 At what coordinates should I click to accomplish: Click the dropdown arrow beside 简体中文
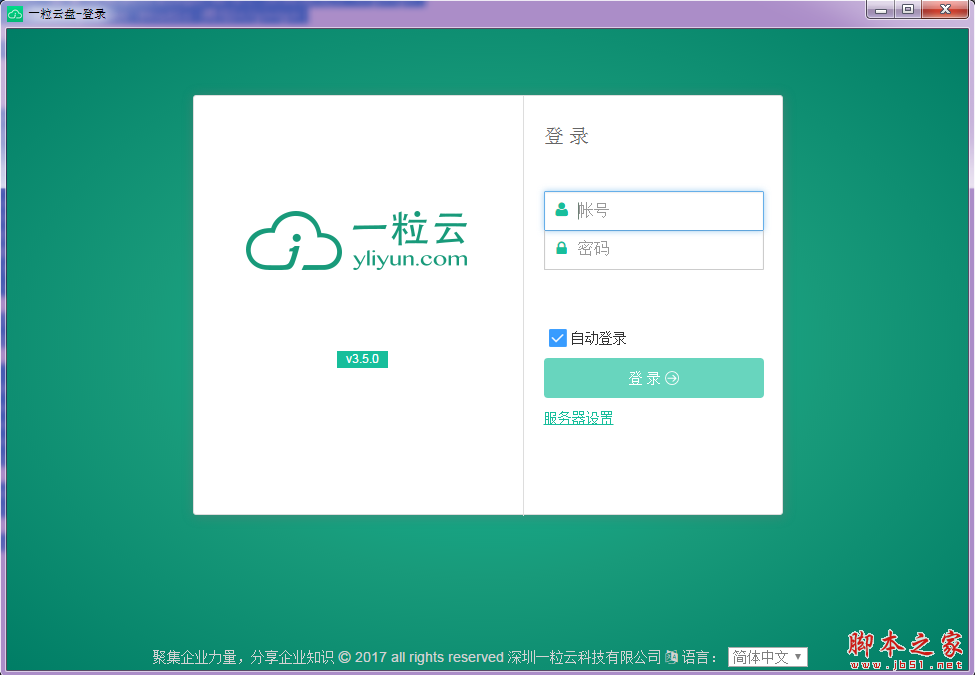[798, 657]
